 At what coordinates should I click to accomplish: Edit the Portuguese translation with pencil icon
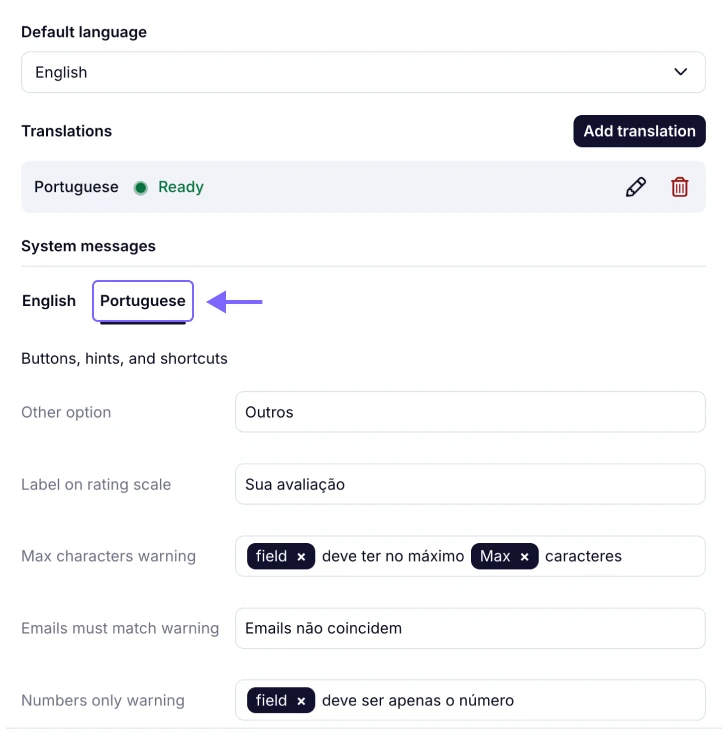pyautogui.click(x=635, y=187)
